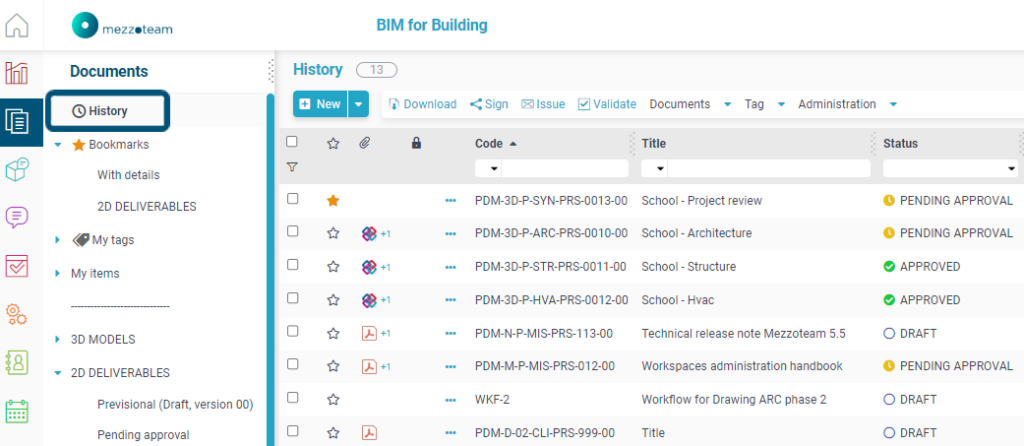Expand the 3D MODELS folder

(x=57, y=340)
